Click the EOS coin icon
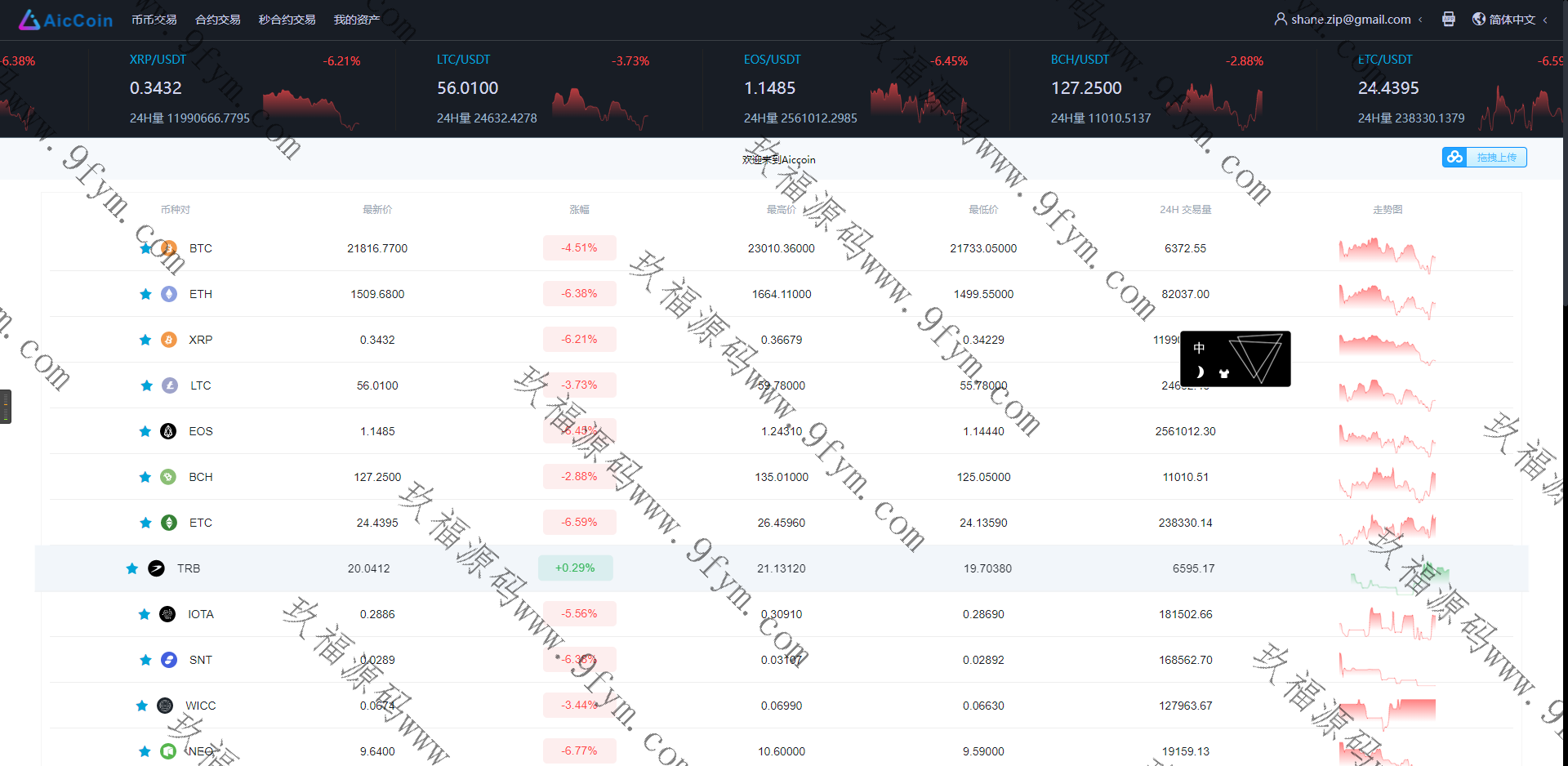Screen dimensions: 1568x766 (x=168, y=431)
